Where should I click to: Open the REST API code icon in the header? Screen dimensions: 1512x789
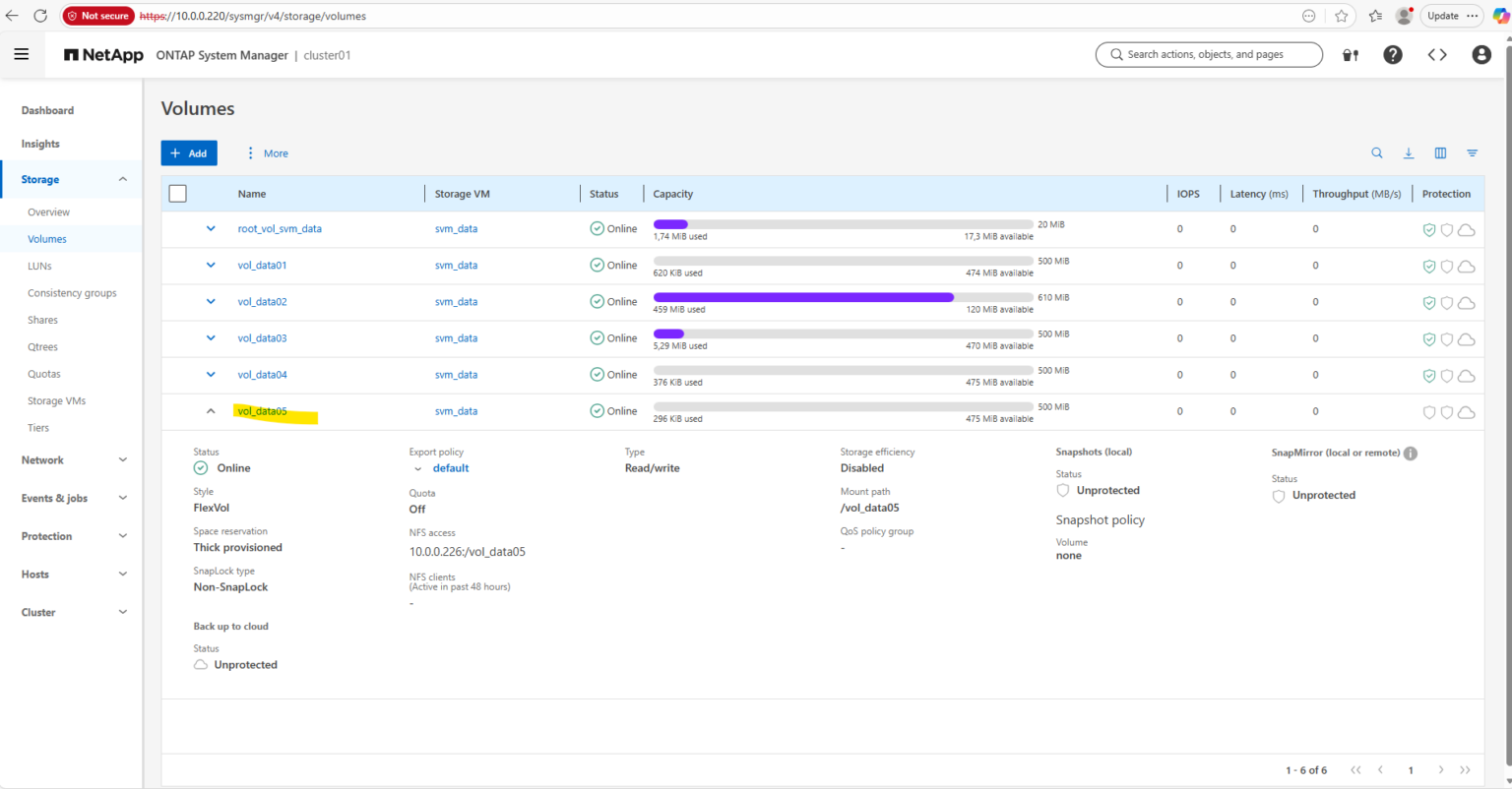tap(1436, 54)
